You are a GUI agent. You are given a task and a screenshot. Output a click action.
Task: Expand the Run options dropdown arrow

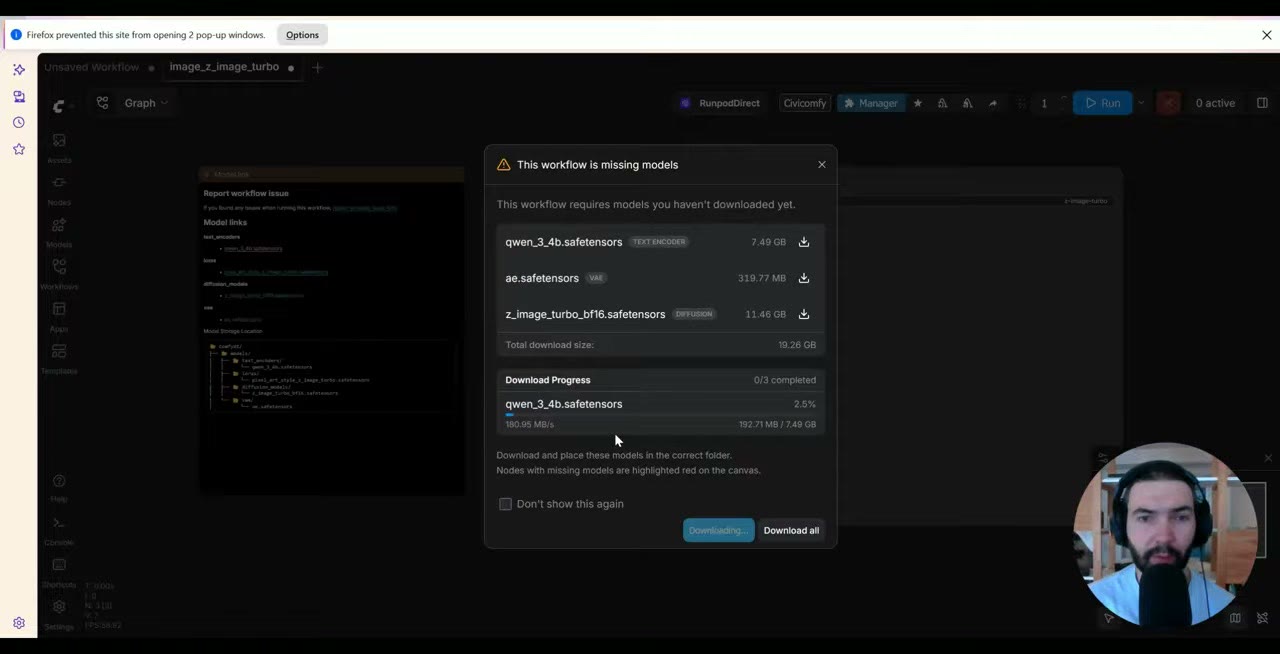1140,103
